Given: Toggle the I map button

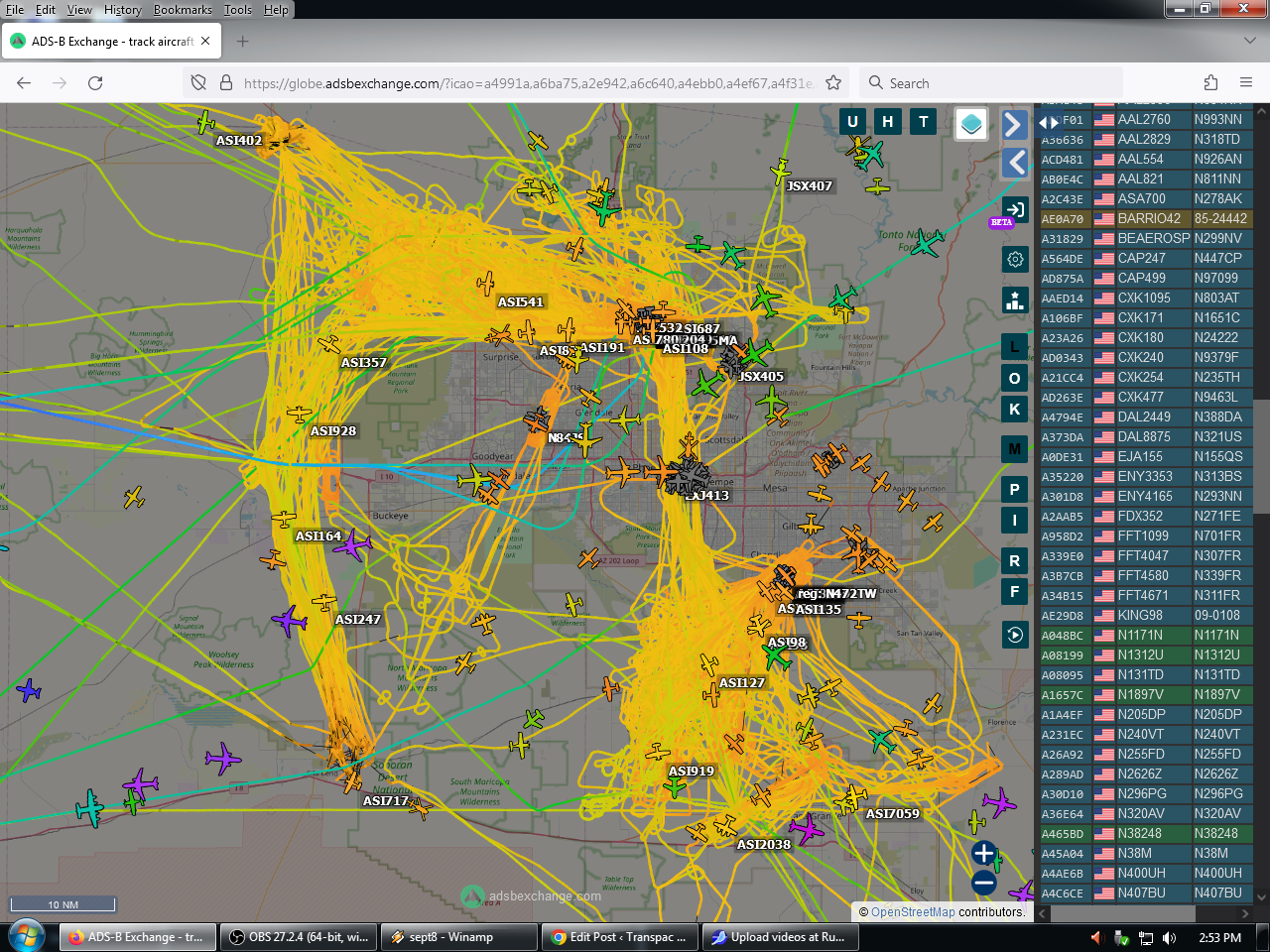Looking at the screenshot, I should (1014, 520).
